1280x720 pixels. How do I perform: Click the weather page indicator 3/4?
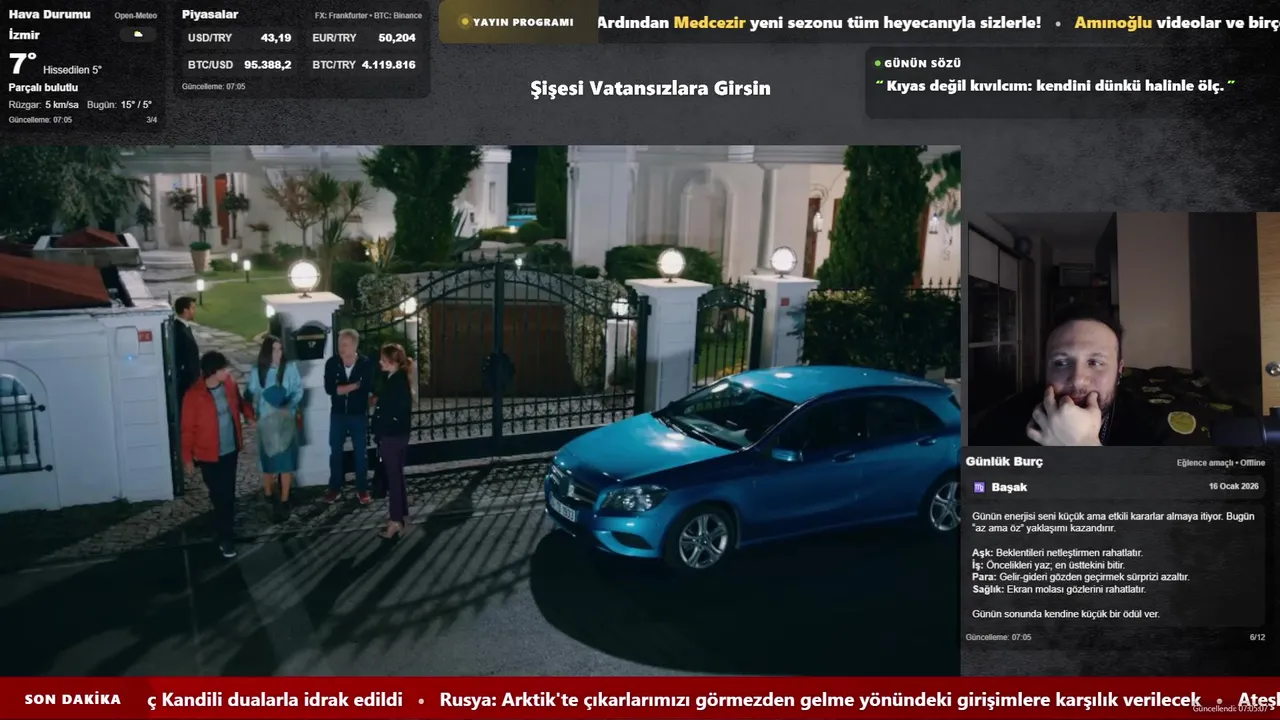click(152, 120)
